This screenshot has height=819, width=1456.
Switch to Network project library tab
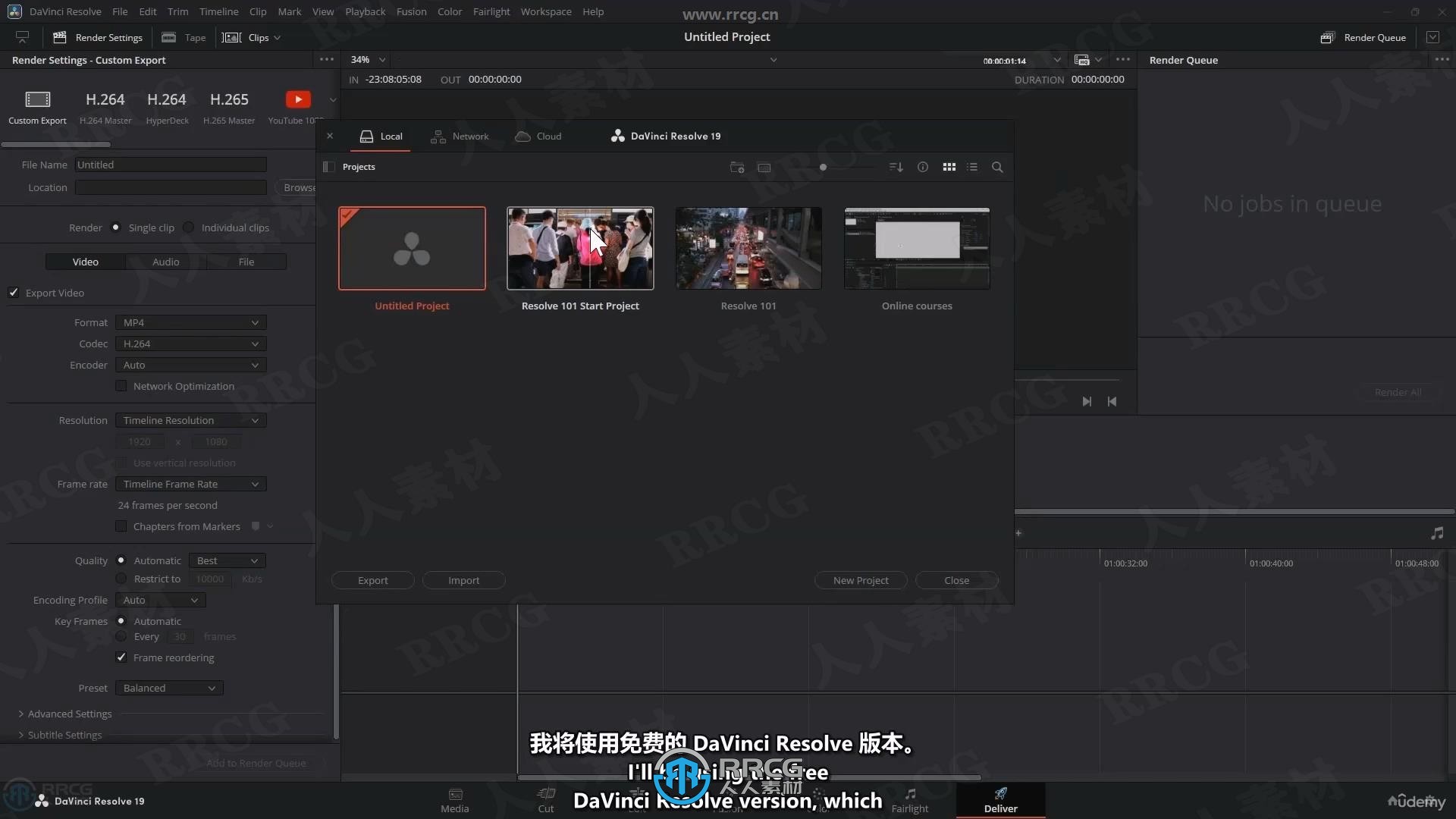460,136
